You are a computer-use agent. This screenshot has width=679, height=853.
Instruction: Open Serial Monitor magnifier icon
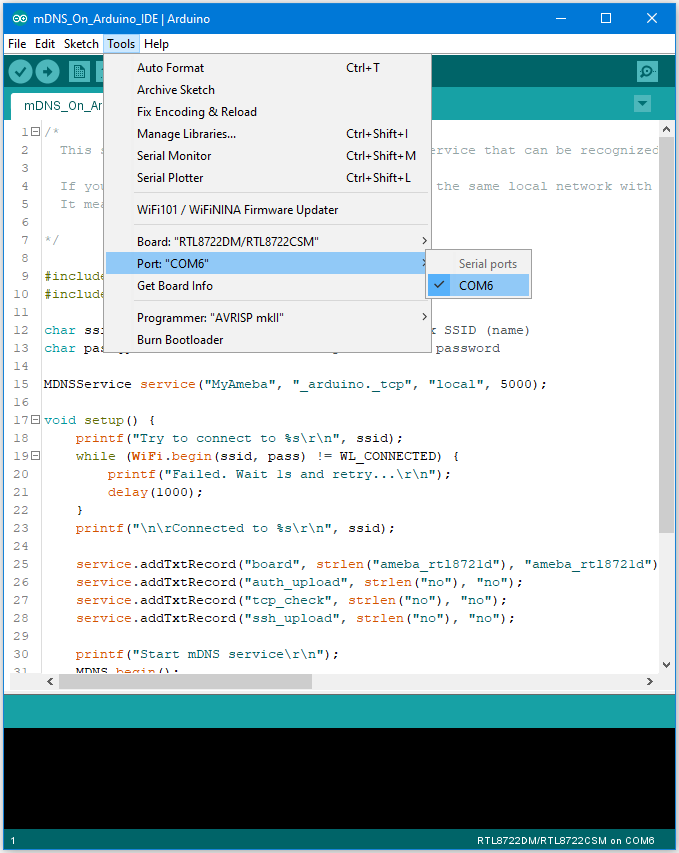pyautogui.click(x=647, y=71)
